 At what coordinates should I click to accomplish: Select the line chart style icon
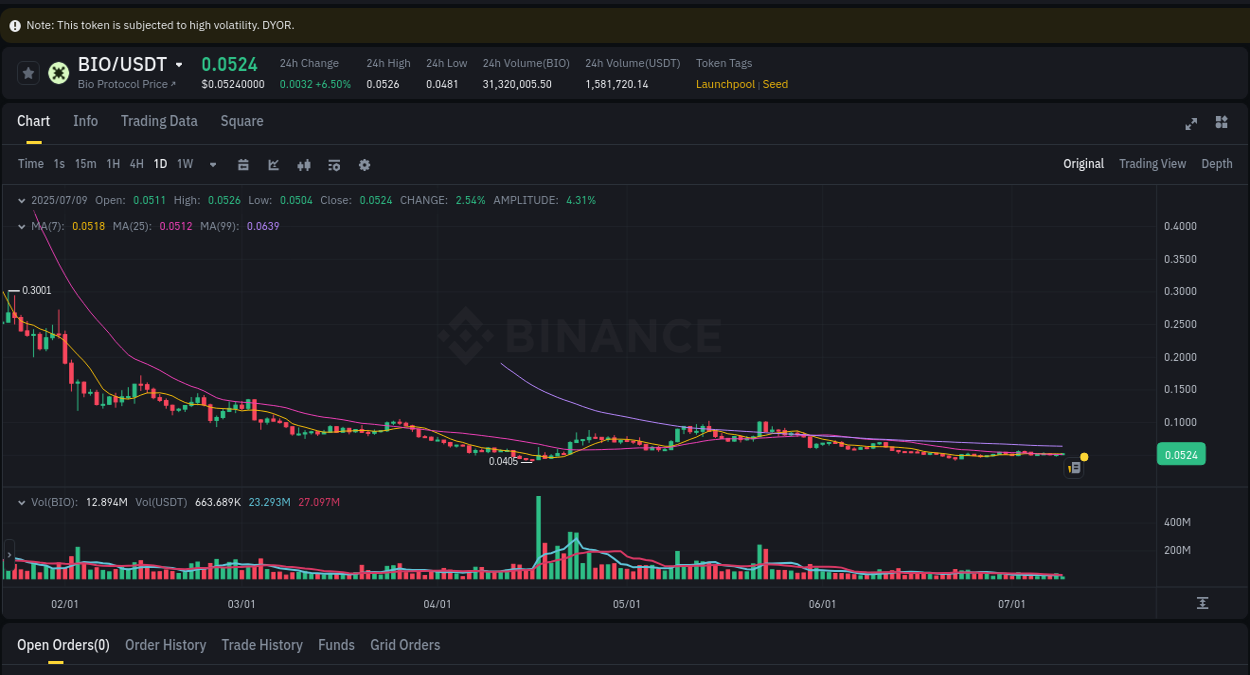pos(273,164)
